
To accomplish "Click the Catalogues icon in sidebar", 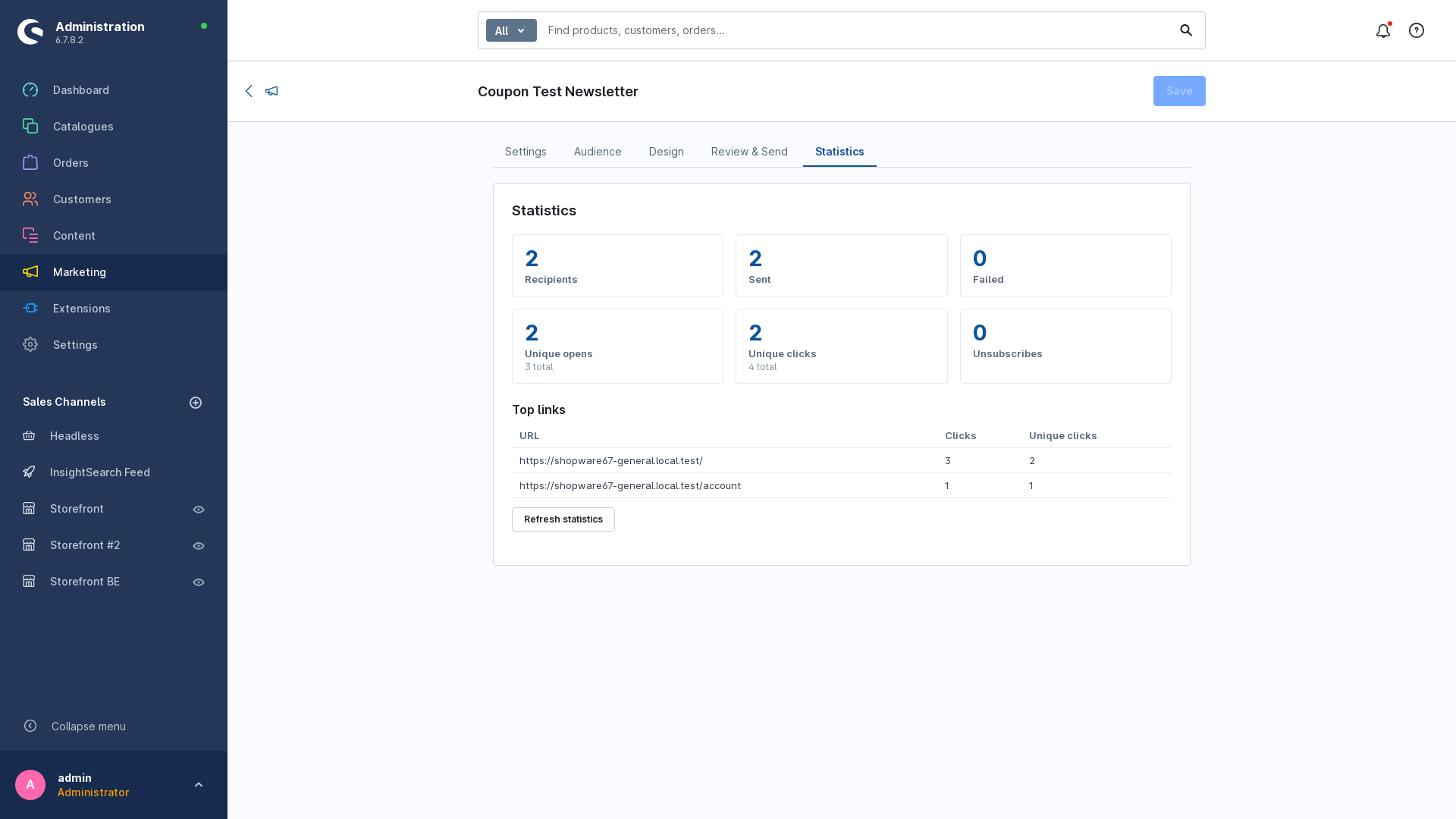I will 30,127.
